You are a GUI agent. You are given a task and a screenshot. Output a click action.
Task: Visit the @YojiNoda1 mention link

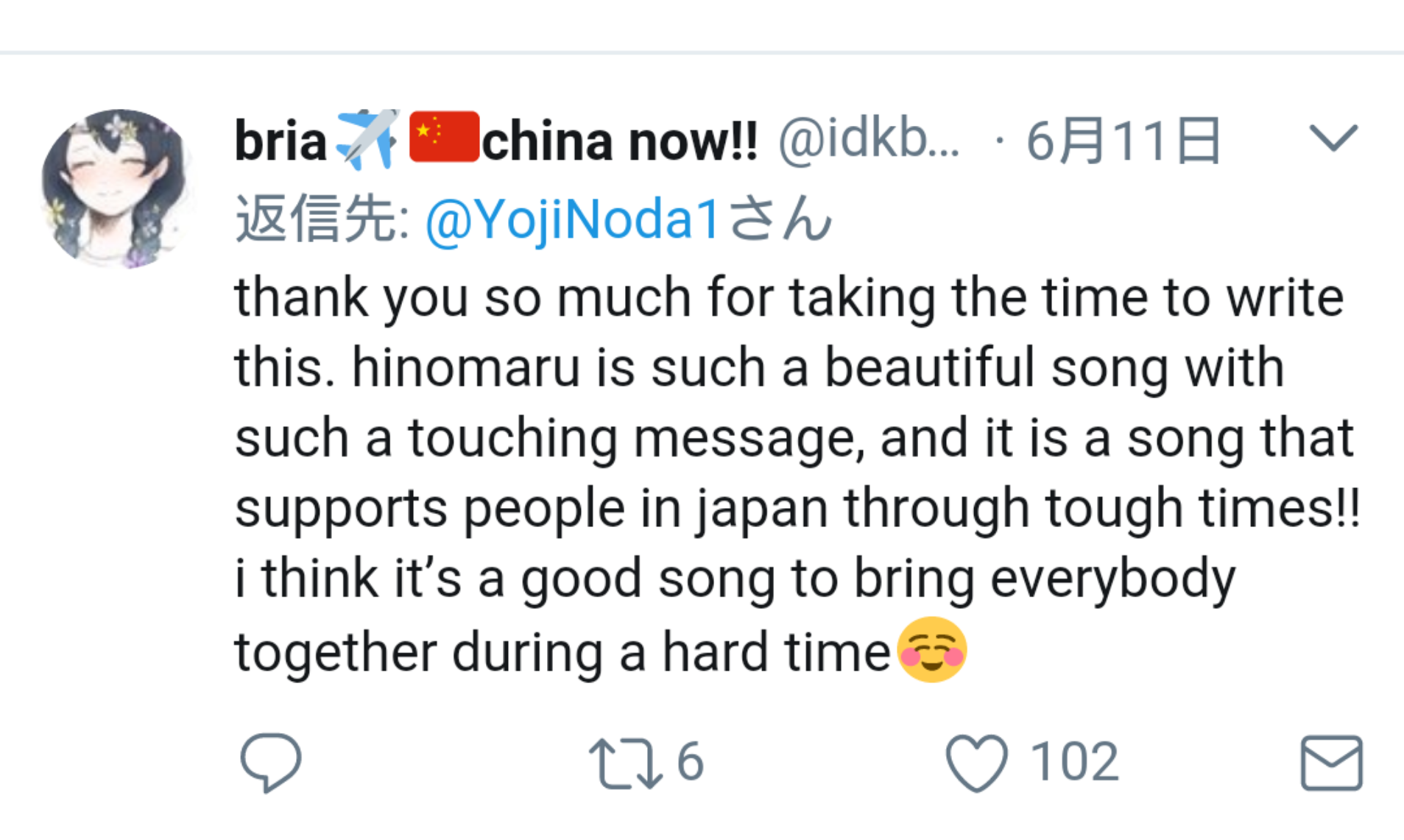point(572,219)
